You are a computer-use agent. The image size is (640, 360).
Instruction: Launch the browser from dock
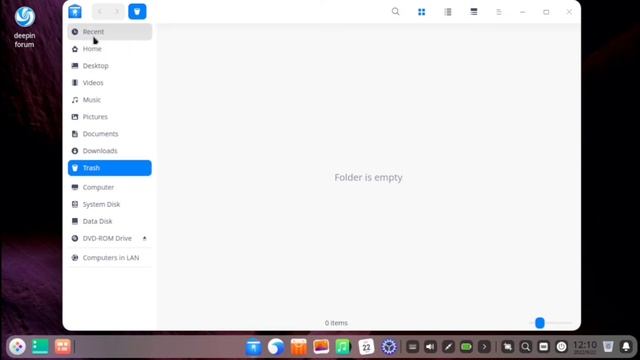pos(276,347)
